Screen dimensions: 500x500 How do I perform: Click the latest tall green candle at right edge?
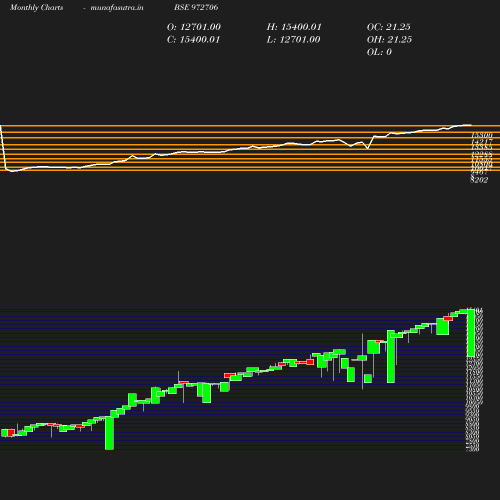tap(471, 333)
